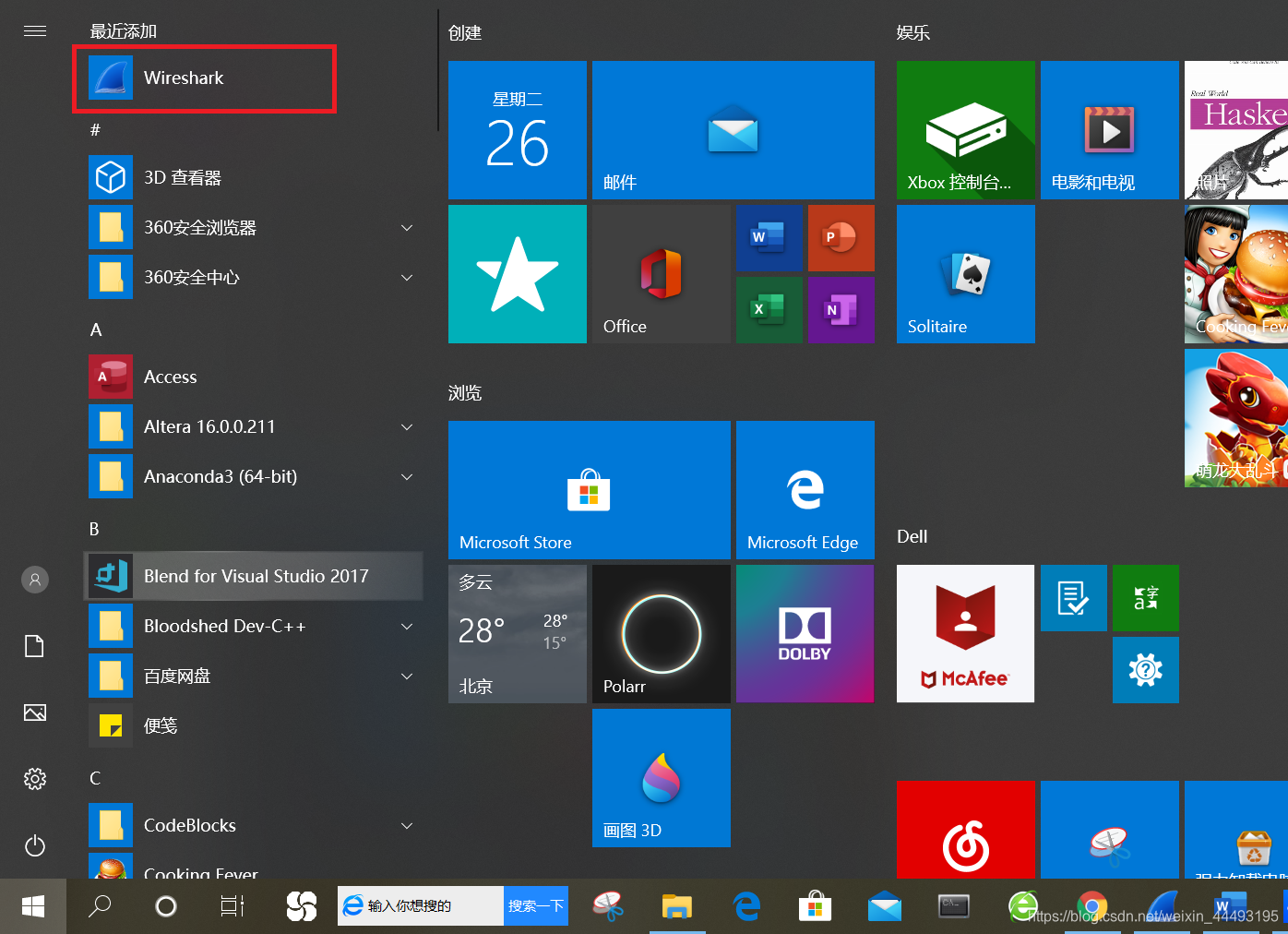Launch Blend for Visual Studio 2017
Viewport: 1288px width, 934px height.
click(254, 576)
